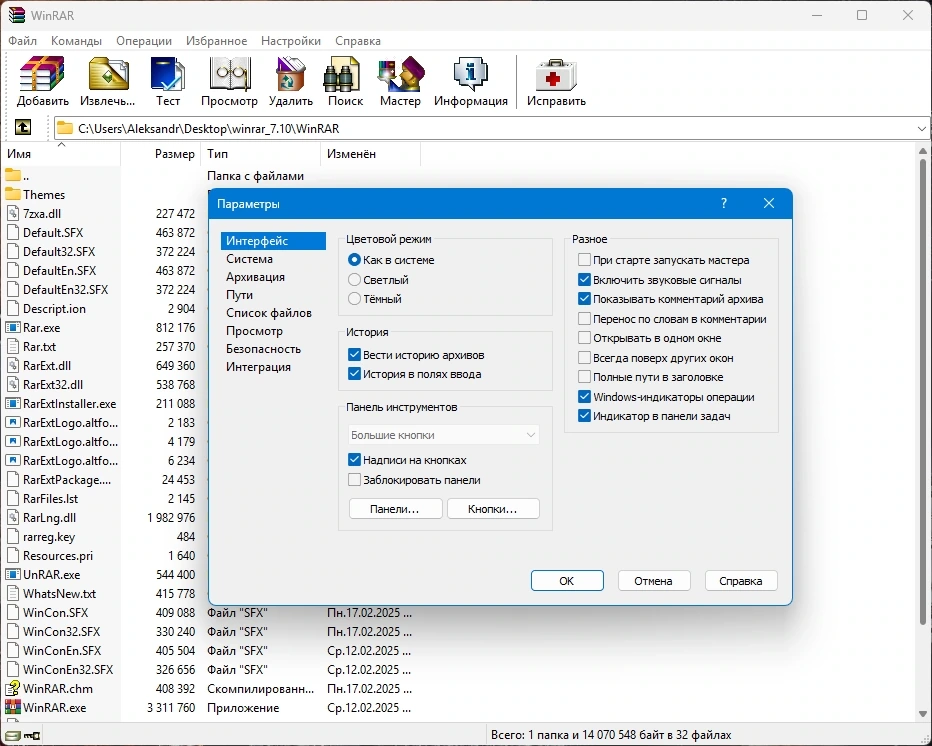932x746 pixels.
Task: Click the Тест toolbar icon
Action: (168, 74)
